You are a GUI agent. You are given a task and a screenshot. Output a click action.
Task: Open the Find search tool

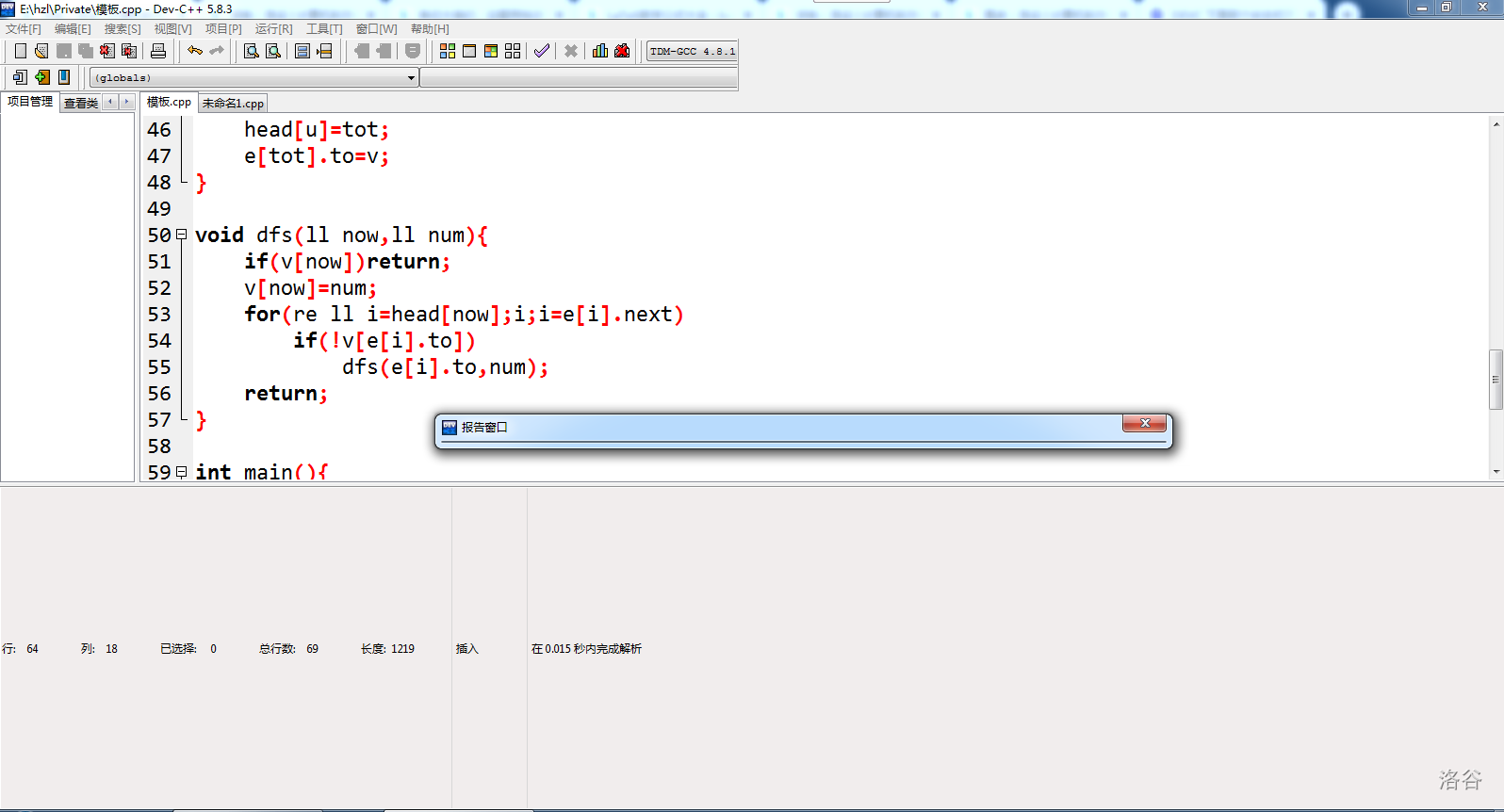coord(251,51)
